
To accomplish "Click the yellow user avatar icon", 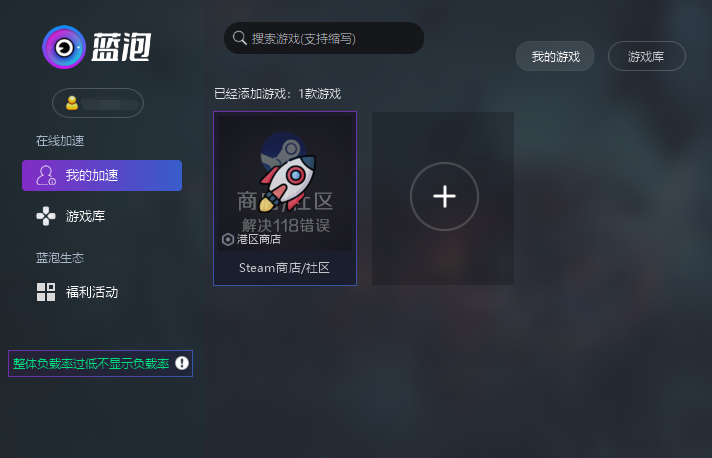I will [72, 103].
